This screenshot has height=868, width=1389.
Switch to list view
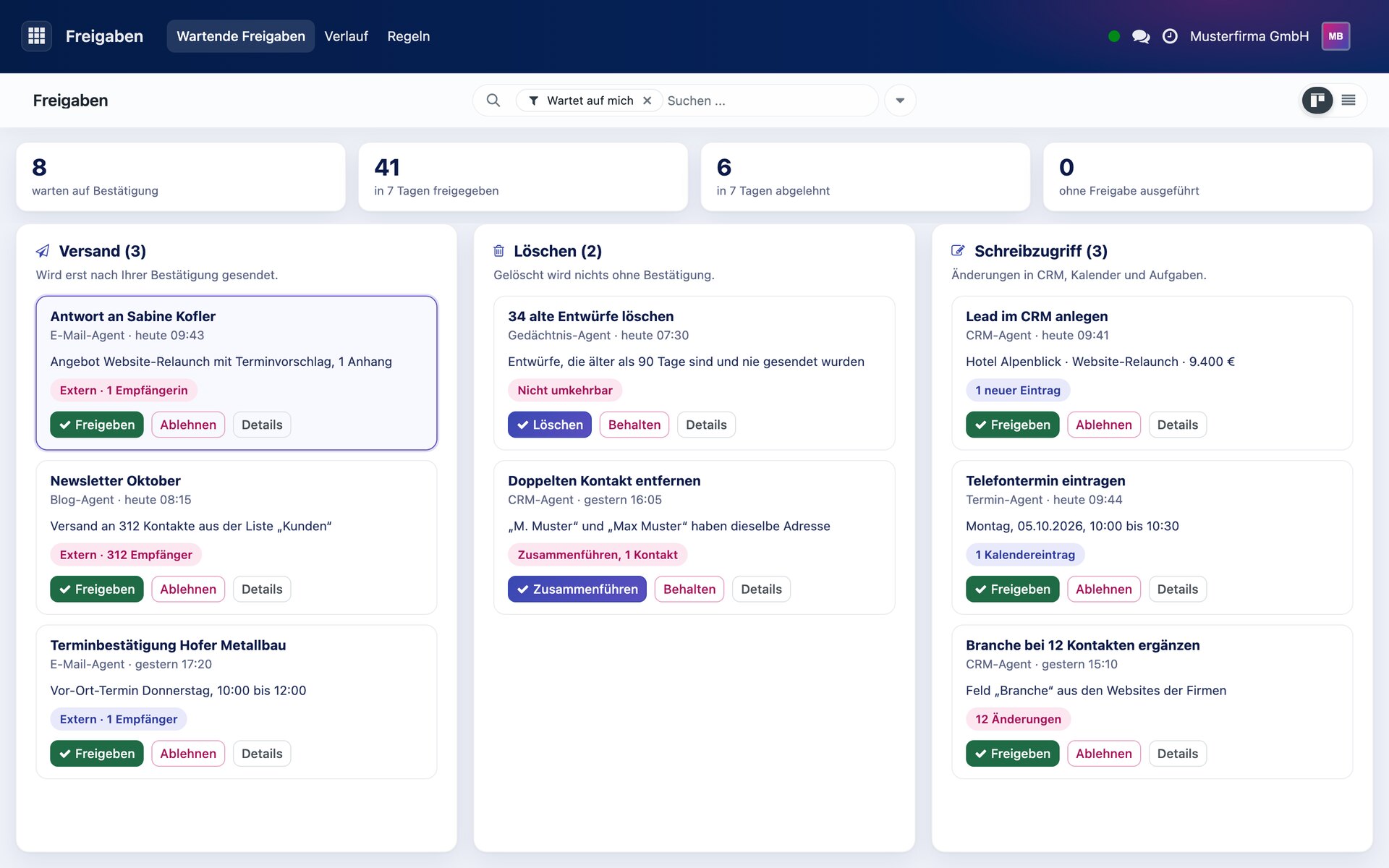[1348, 100]
